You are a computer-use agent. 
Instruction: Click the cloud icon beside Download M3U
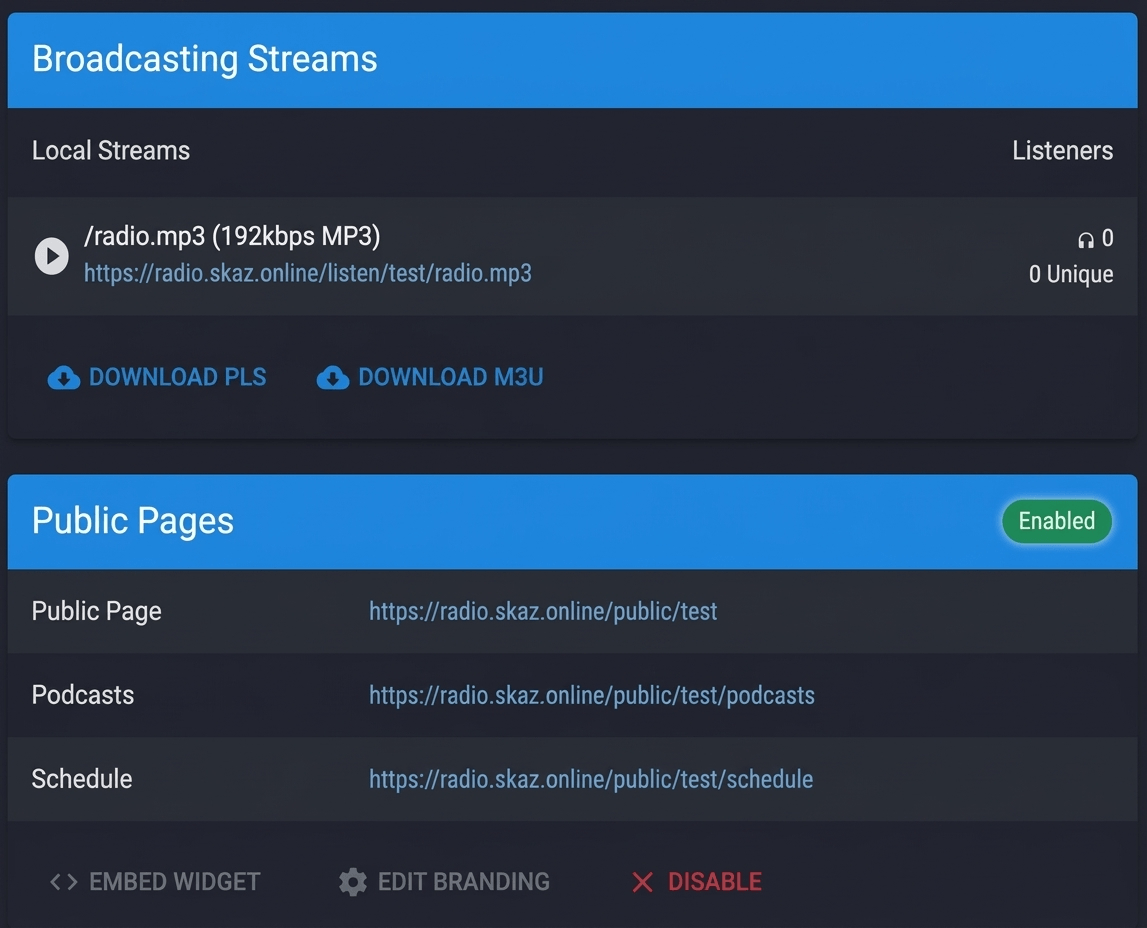tap(333, 378)
